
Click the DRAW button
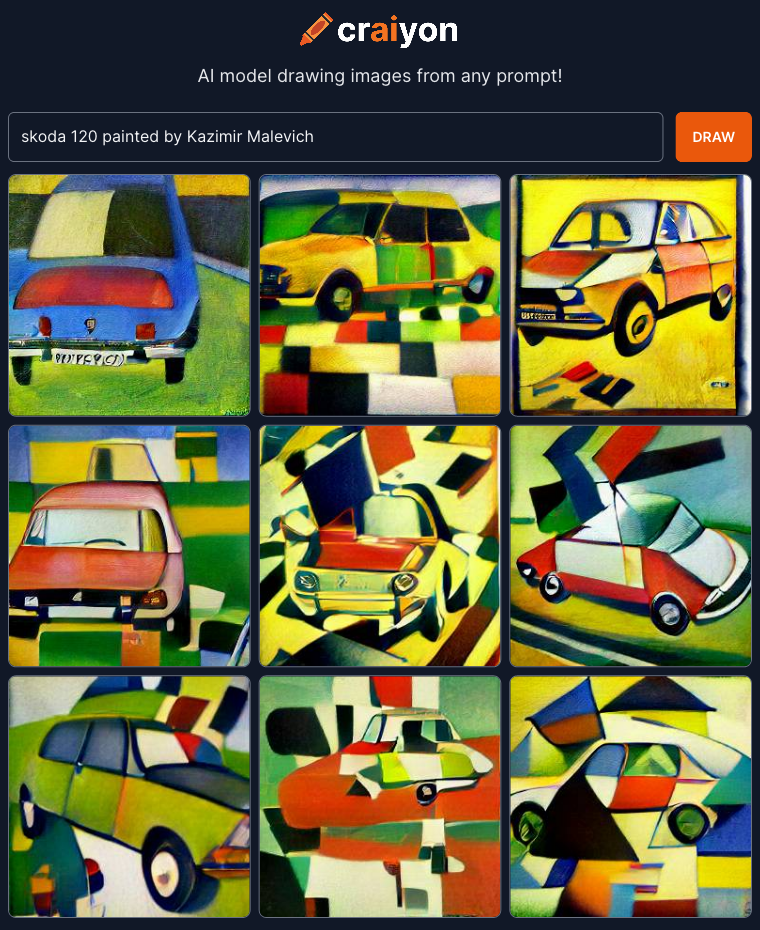[713, 137]
